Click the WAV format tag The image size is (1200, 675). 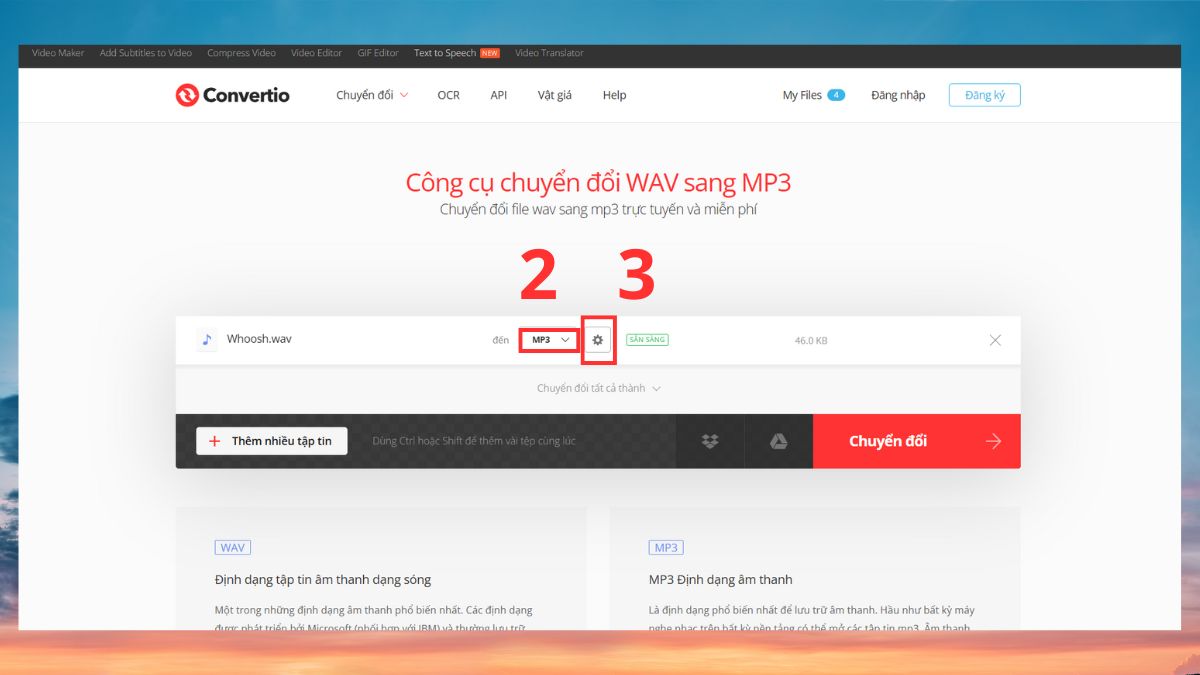pos(232,547)
